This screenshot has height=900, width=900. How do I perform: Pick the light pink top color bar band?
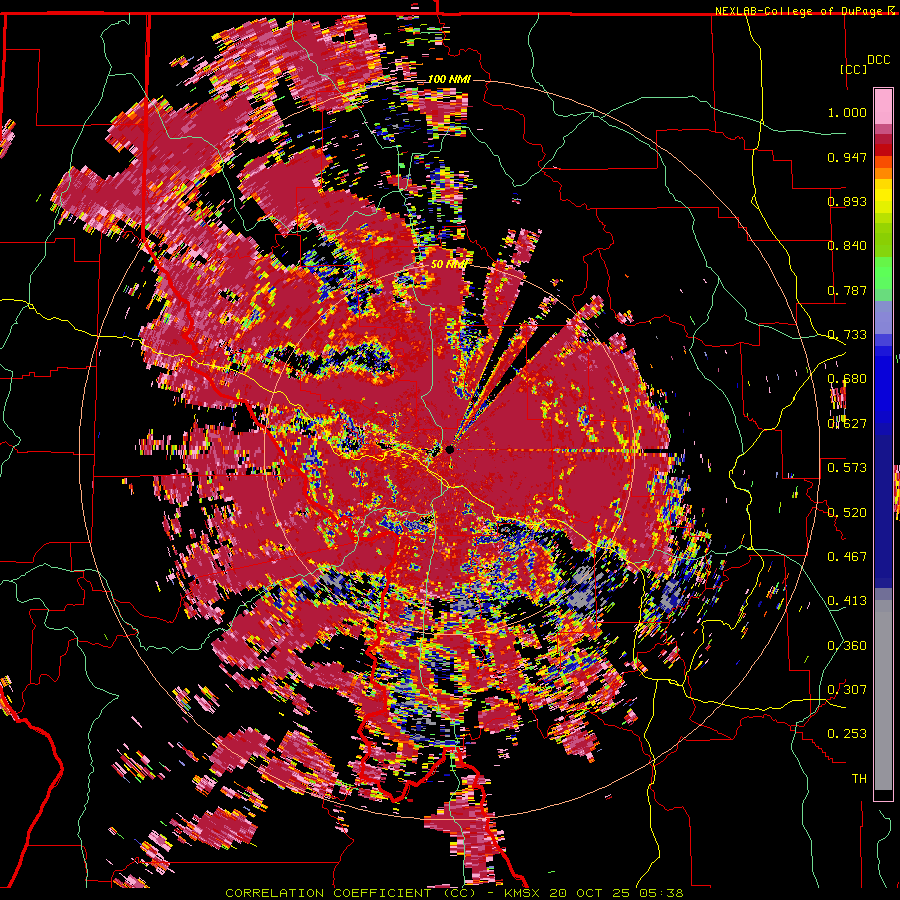click(x=883, y=106)
